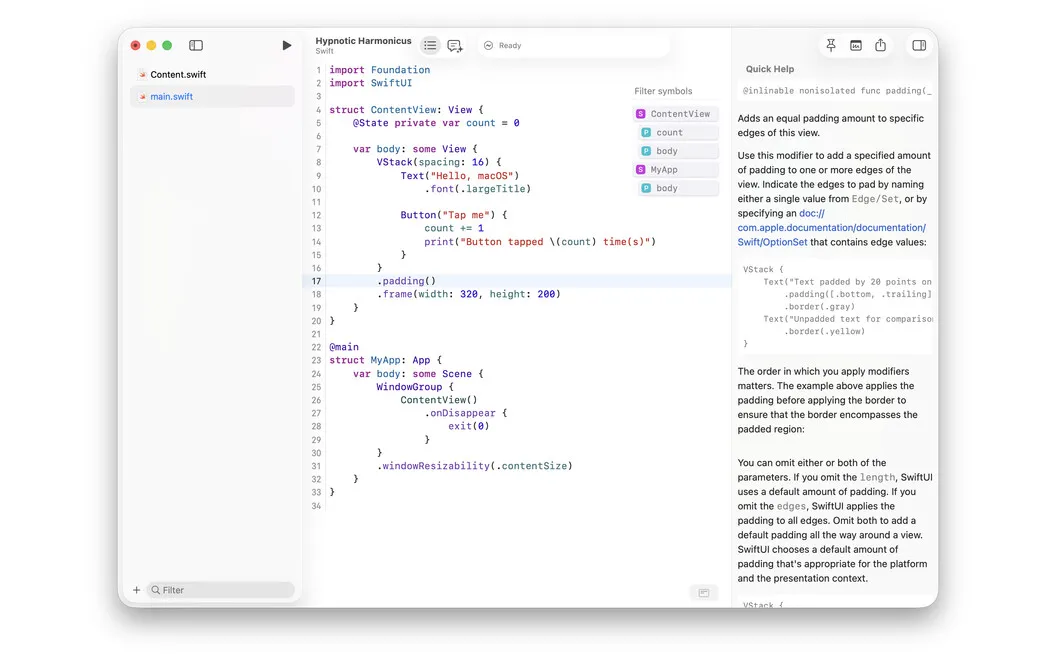The width and height of the screenshot is (1056, 660).
Task: Click "WindowGroup {" in the code
Action: click(415, 387)
